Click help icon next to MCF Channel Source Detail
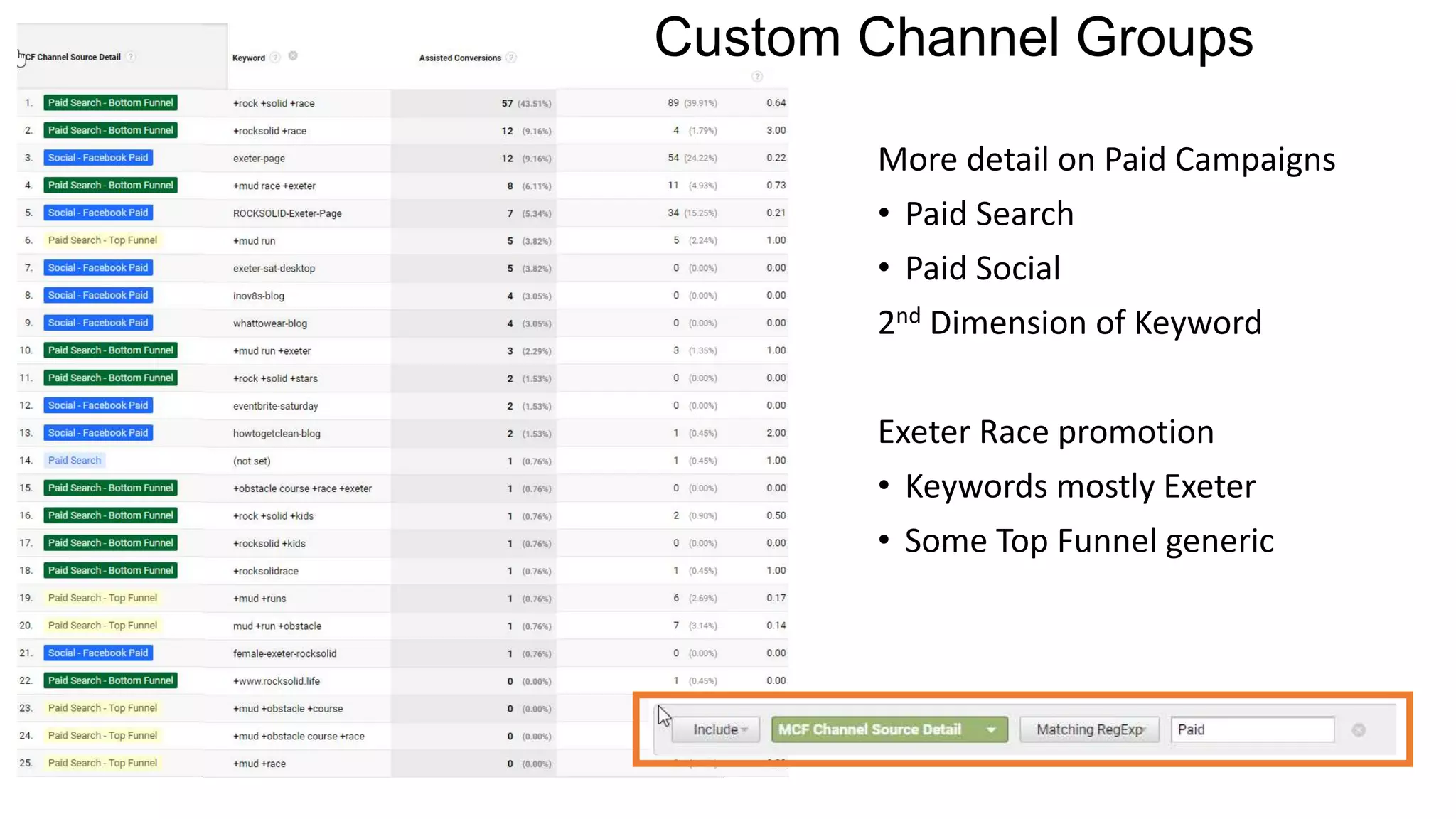Image resolution: width=1456 pixels, height=819 pixels. pyautogui.click(x=131, y=57)
